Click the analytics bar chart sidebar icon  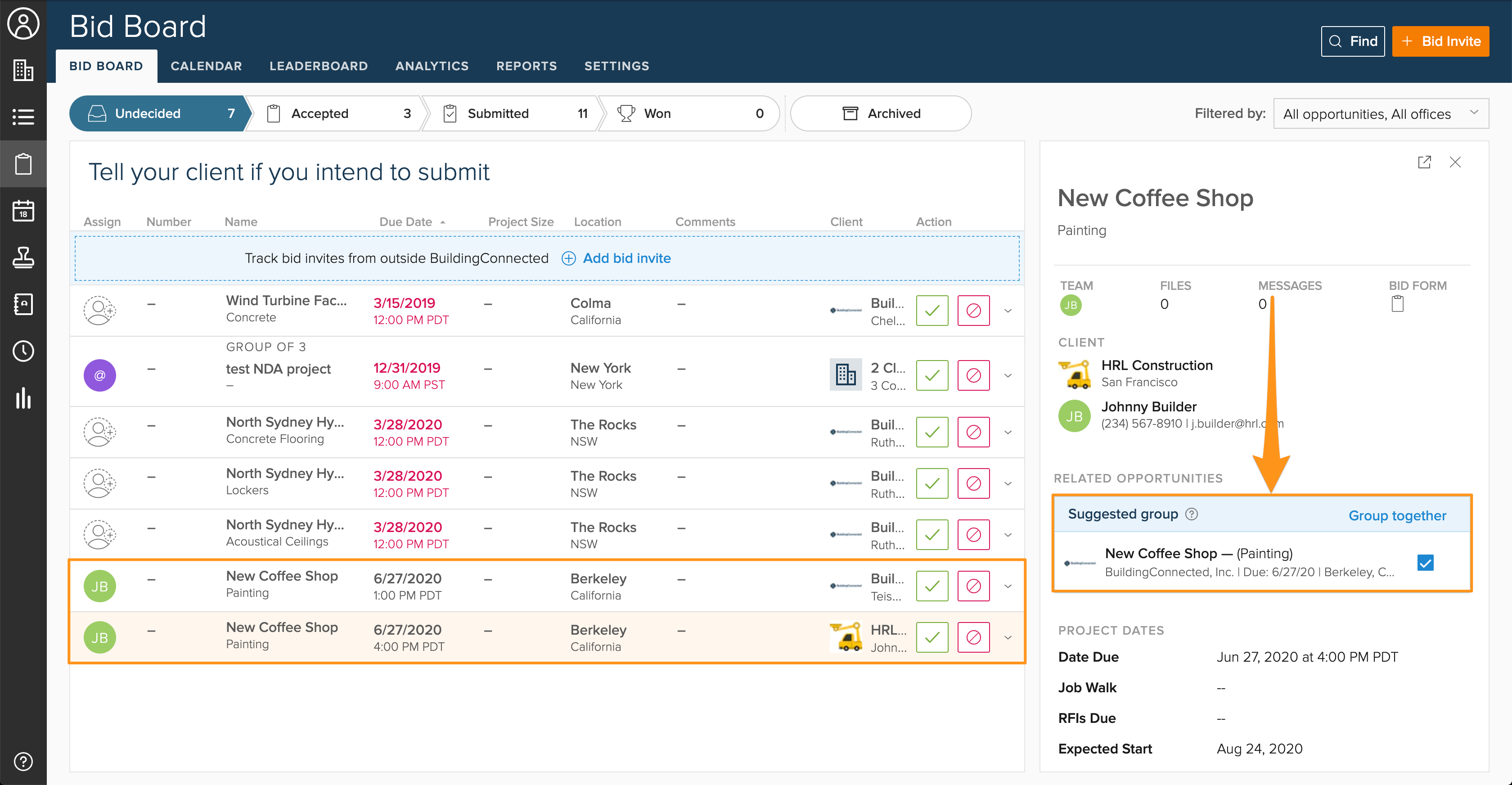click(x=23, y=398)
